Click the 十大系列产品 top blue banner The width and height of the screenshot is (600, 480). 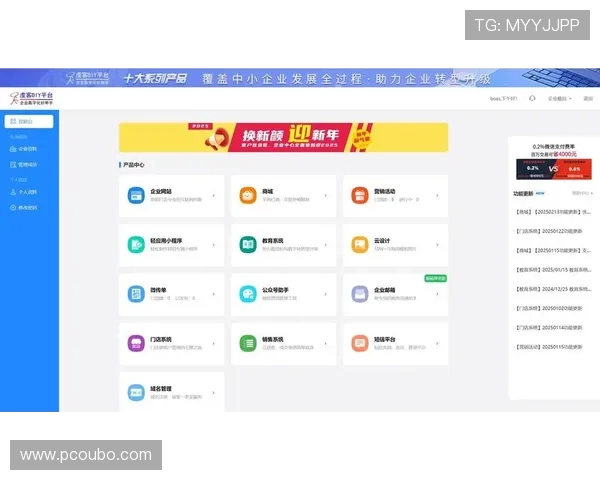[x=300, y=78]
